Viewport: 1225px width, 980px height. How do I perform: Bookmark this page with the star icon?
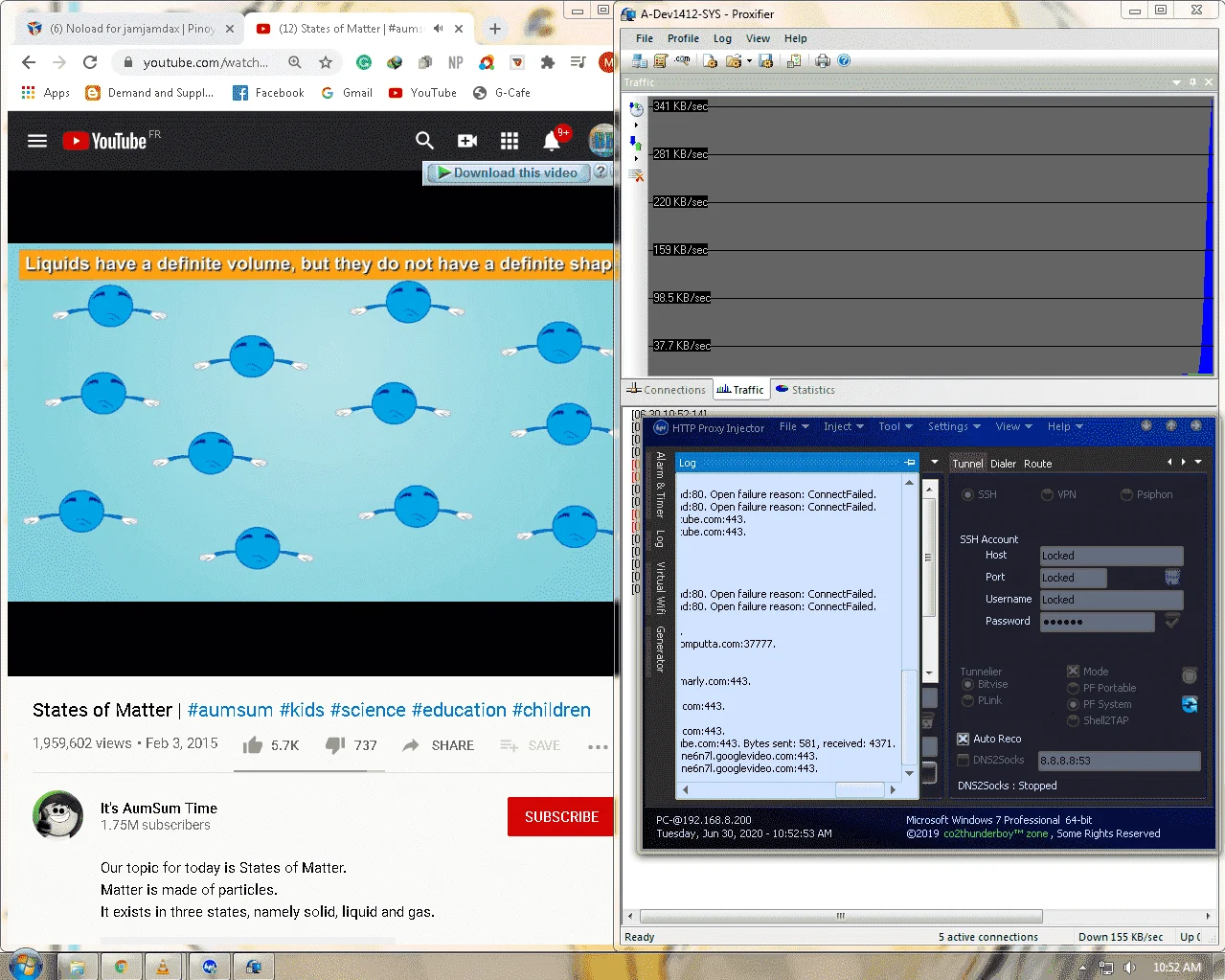326,62
